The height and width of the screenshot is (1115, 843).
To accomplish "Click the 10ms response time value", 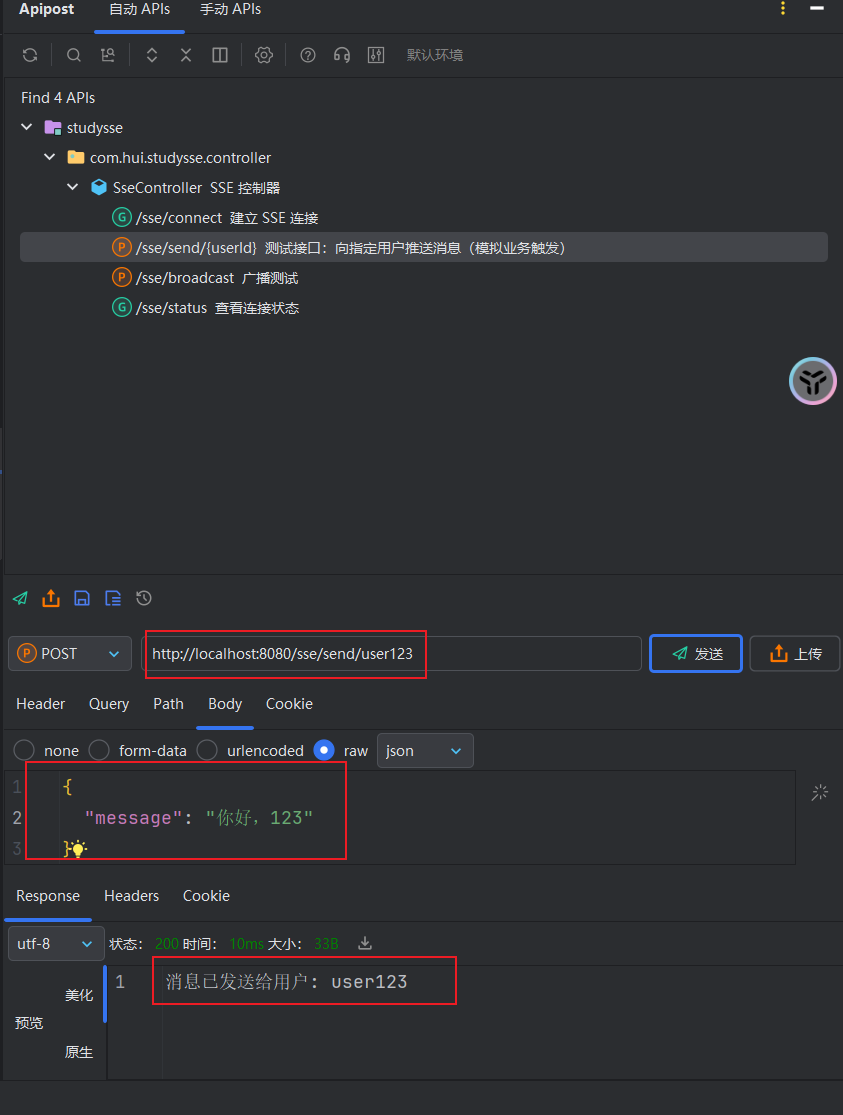I will pyautogui.click(x=246, y=944).
